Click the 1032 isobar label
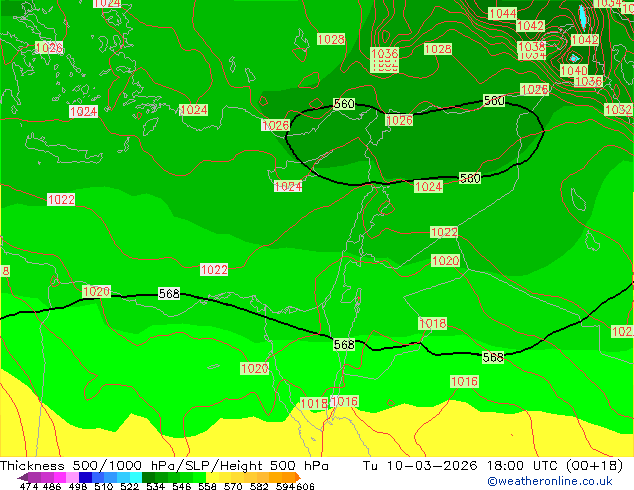 [x=618, y=109]
